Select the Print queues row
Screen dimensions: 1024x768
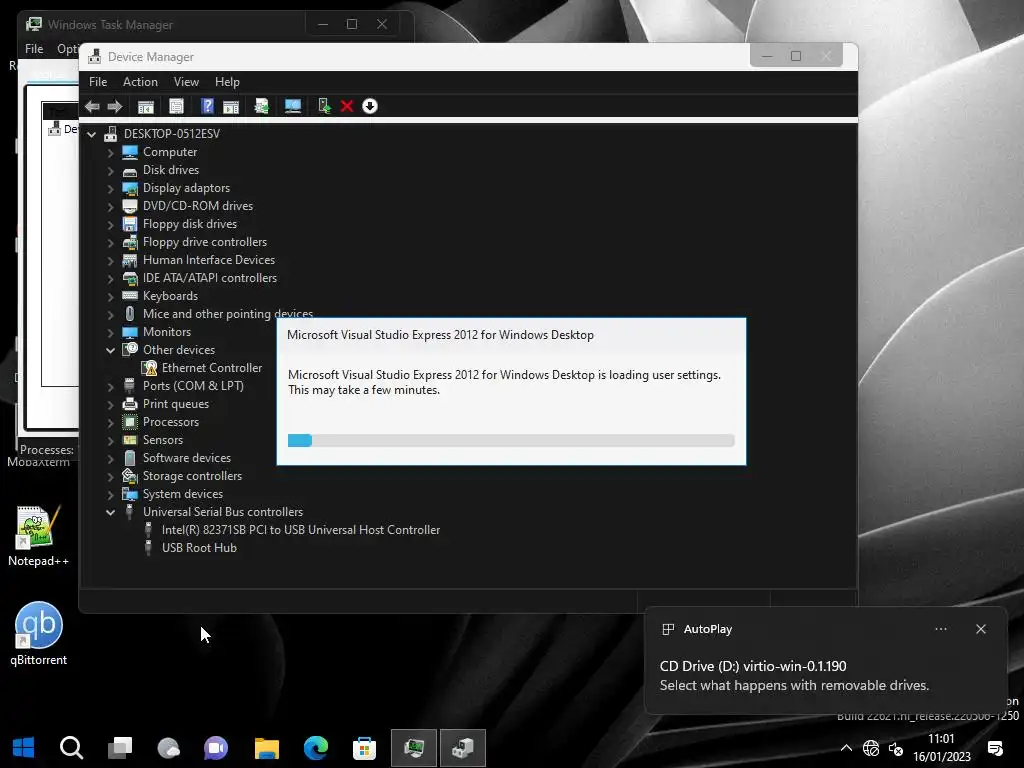click(x=176, y=404)
